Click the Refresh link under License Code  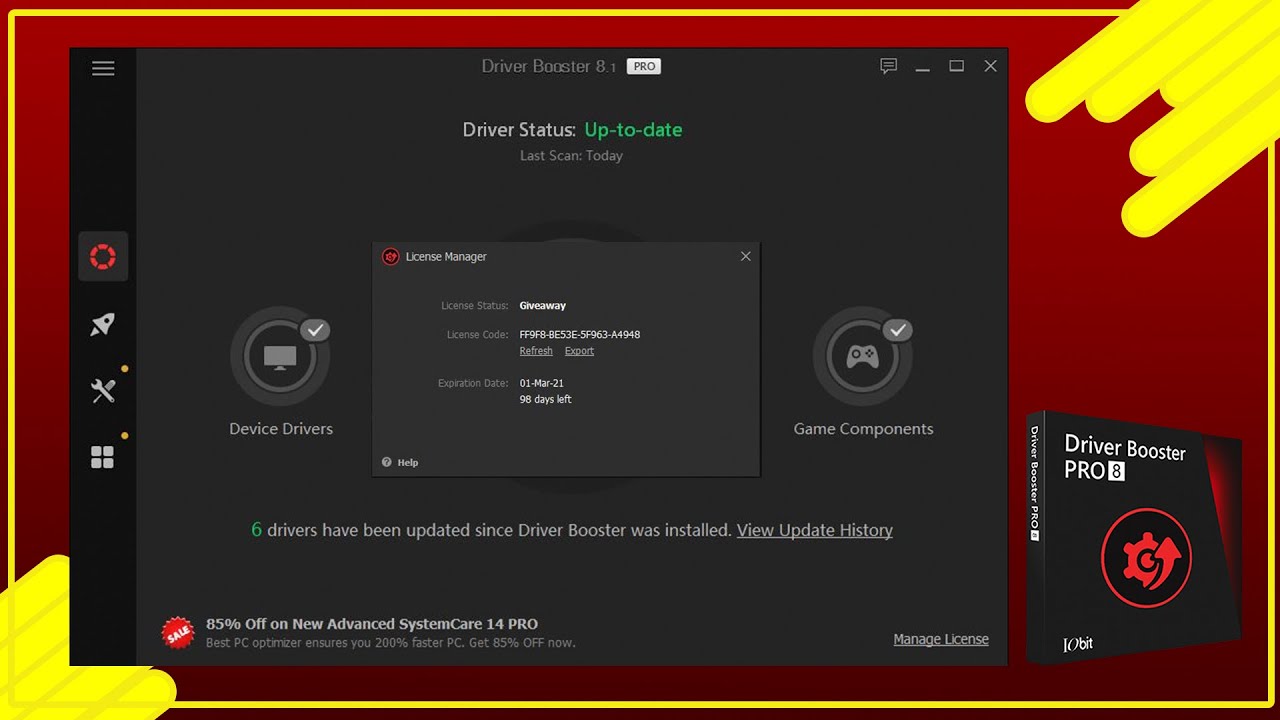click(x=536, y=351)
